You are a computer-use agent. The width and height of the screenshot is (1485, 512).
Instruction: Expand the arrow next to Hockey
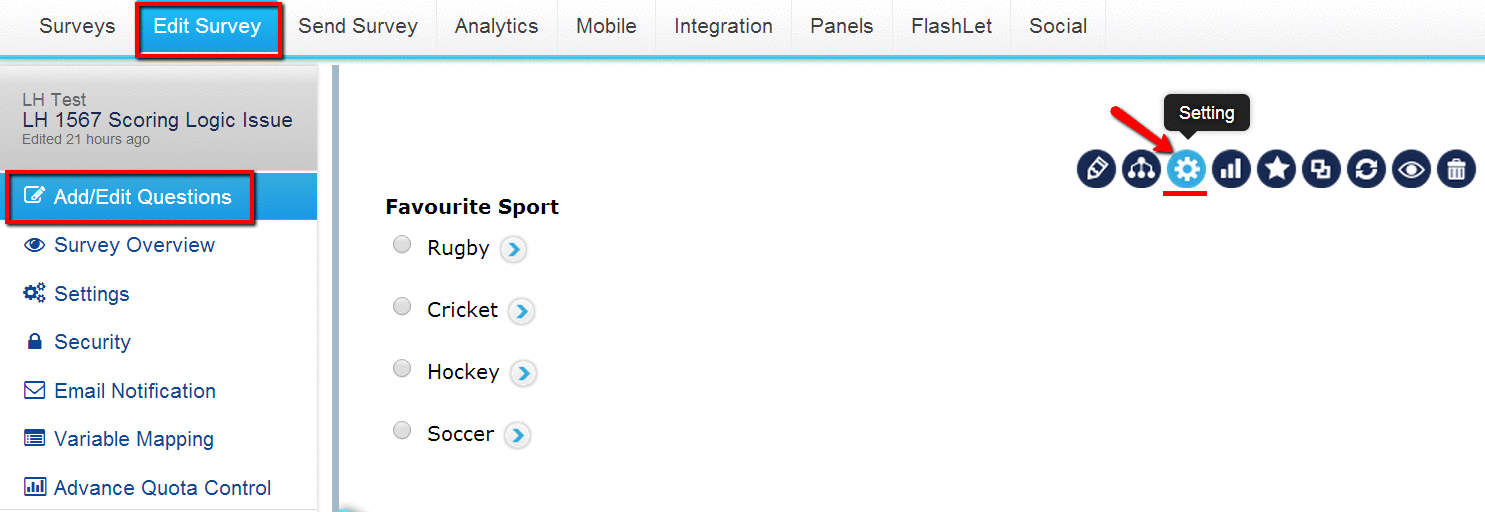[x=523, y=373]
